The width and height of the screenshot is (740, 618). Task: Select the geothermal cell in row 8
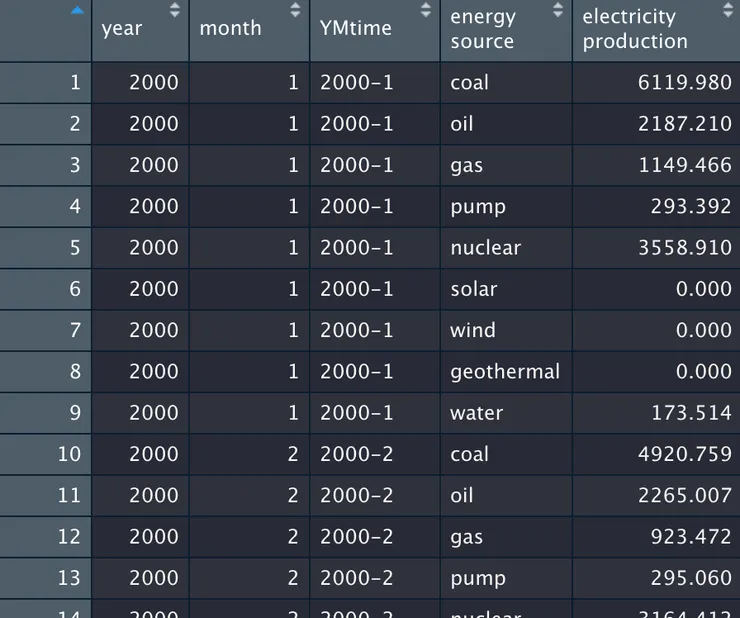point(504,372)
